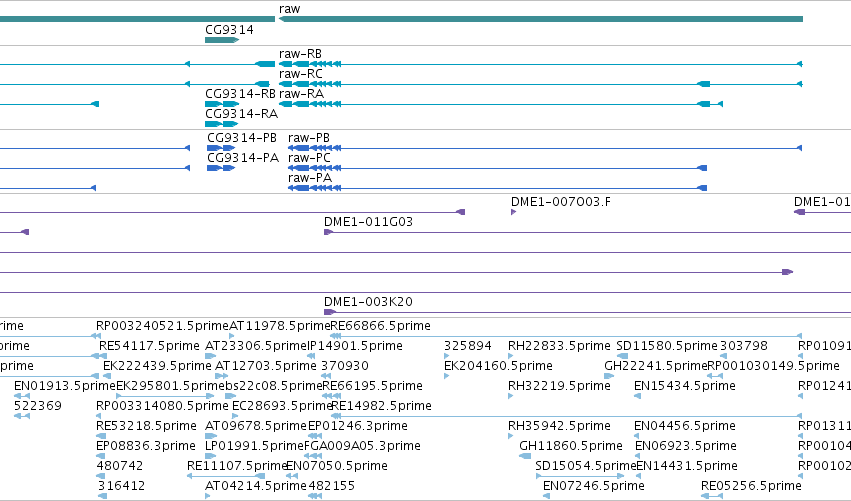Select the AT23306.5prime EST label
851x501 pixels.
256,346
